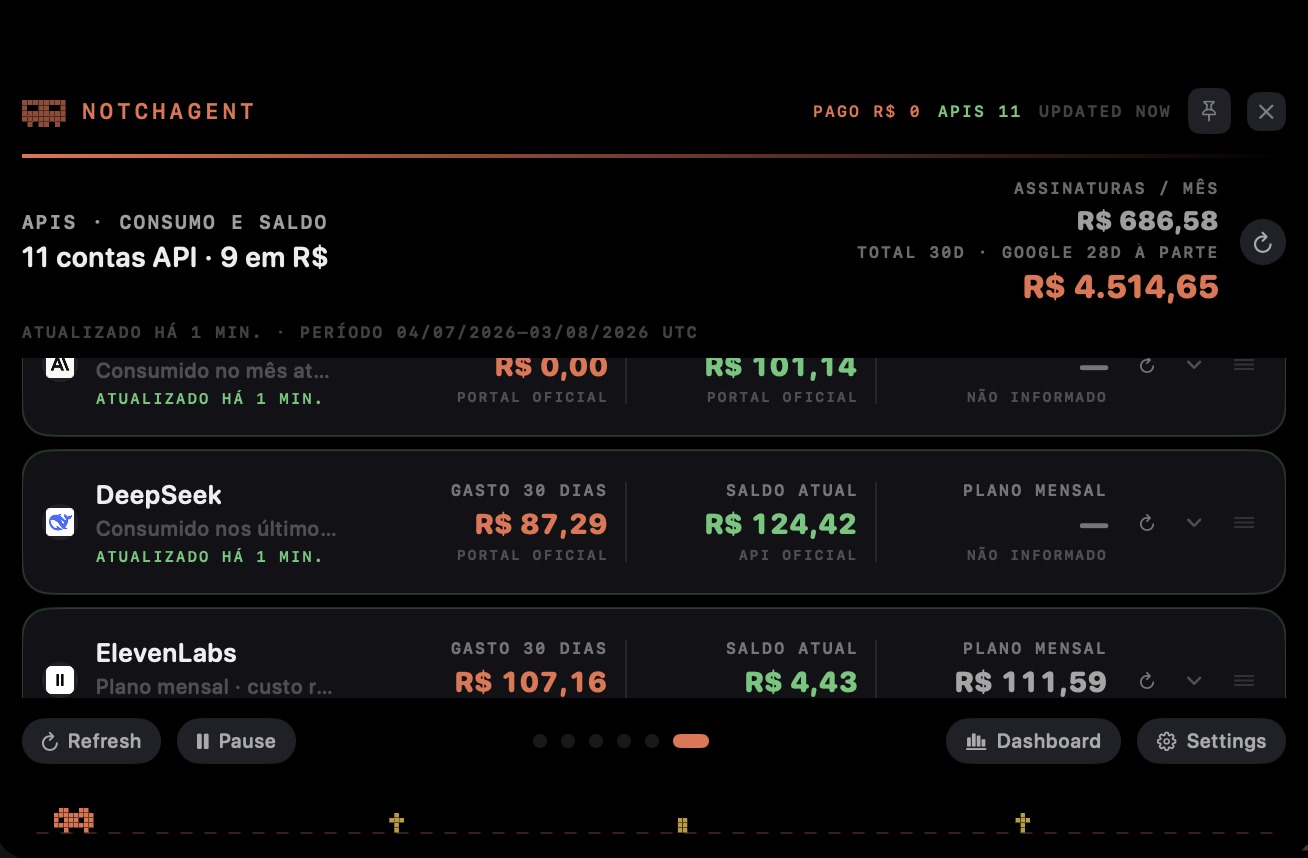The width and height of the screenshot is (1308, 858).
Task: Pause automatic updates with the Pause button
Action: pyautogui.click(x=236, y=741)
